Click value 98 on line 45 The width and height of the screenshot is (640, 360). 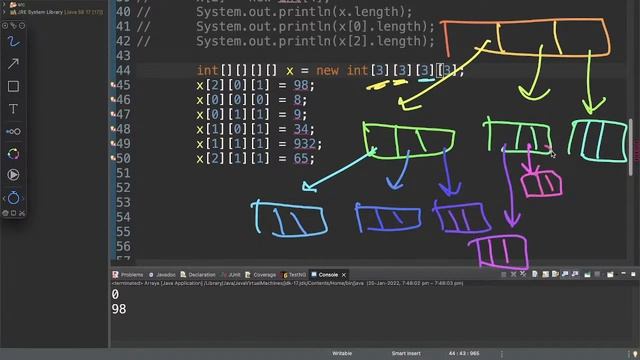coord(301,85)
